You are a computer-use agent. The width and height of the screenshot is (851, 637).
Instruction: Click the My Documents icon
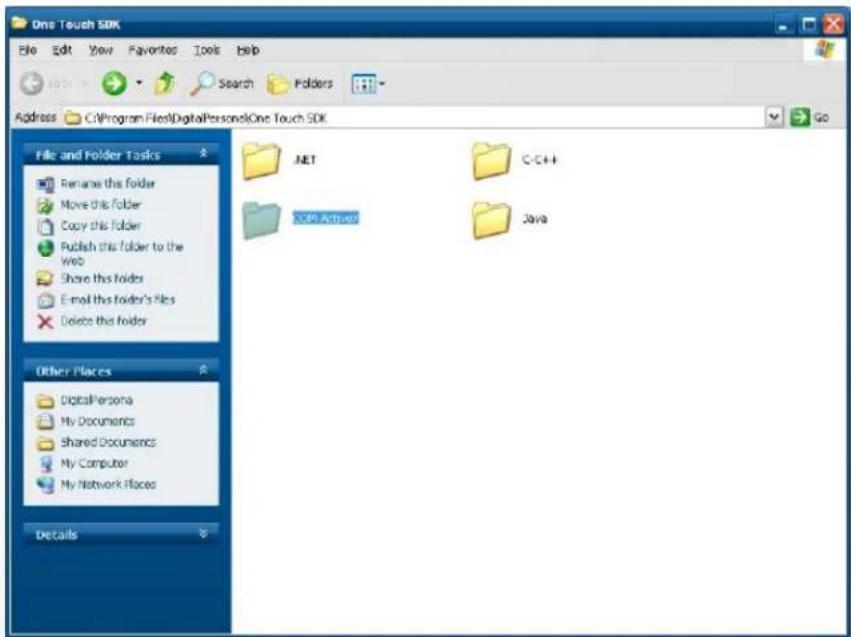pyautogui.click(x=46, y=422)
